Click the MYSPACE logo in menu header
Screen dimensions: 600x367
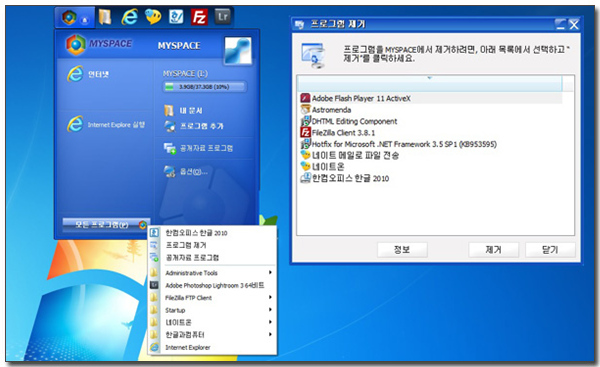point(99,44)
